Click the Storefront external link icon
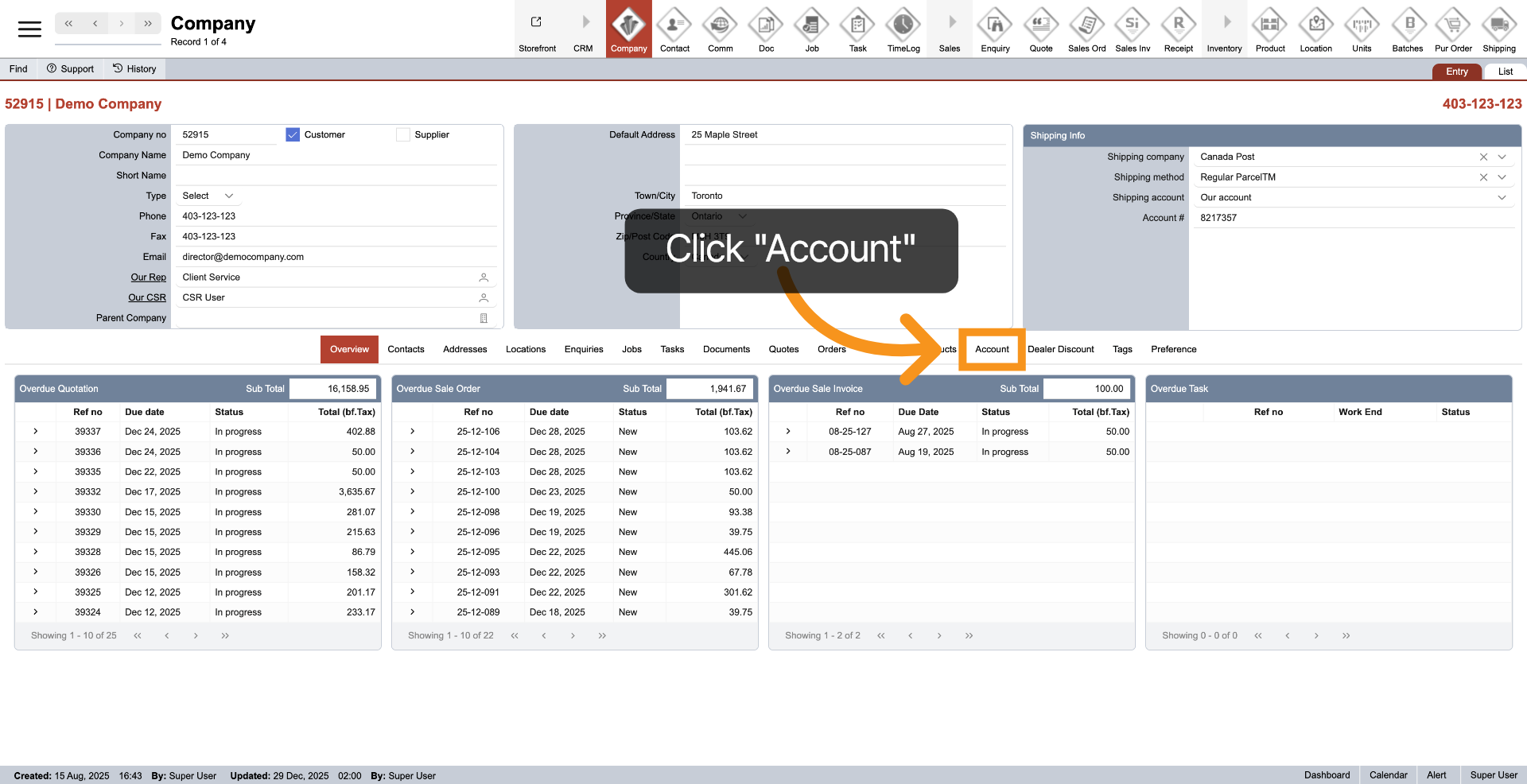Screen dimensions: 1527x784 [x=537, y=23]
